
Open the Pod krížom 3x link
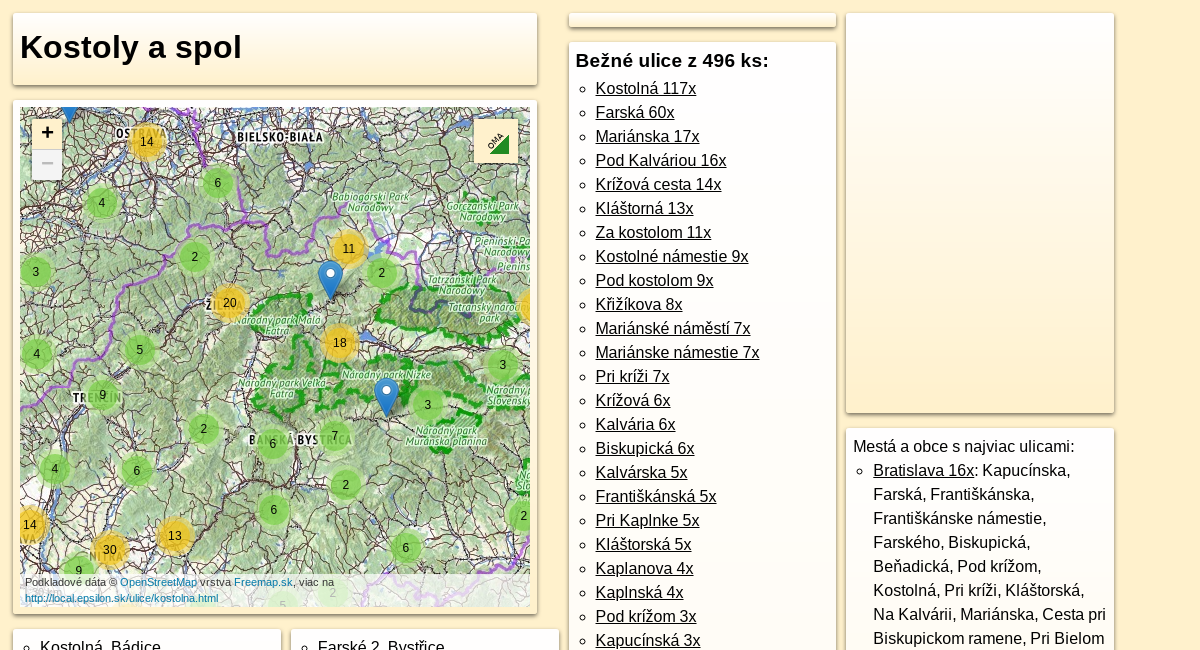pos(646,616)
